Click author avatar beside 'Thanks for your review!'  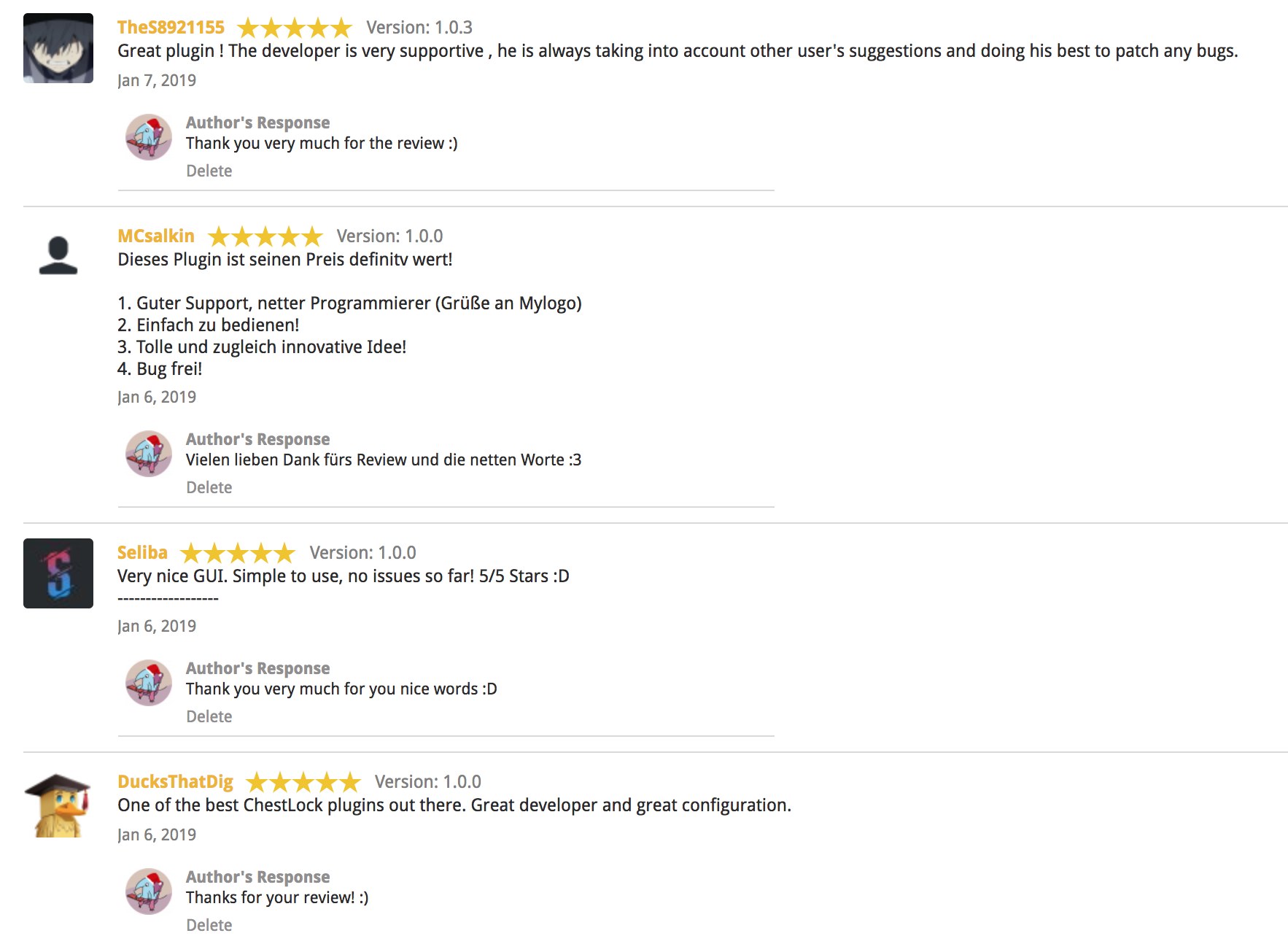point(149,891)
